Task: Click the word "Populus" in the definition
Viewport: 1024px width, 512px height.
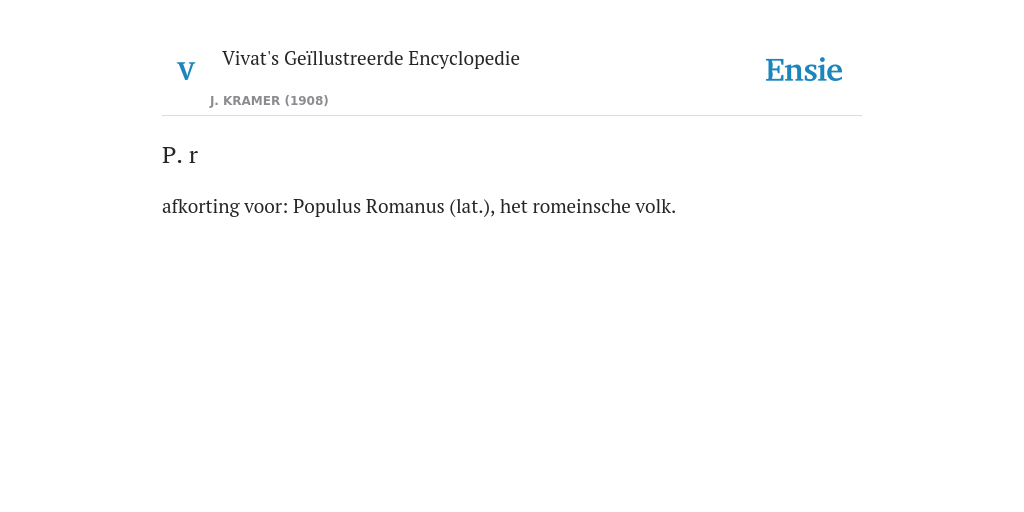Action: point(327,206)
